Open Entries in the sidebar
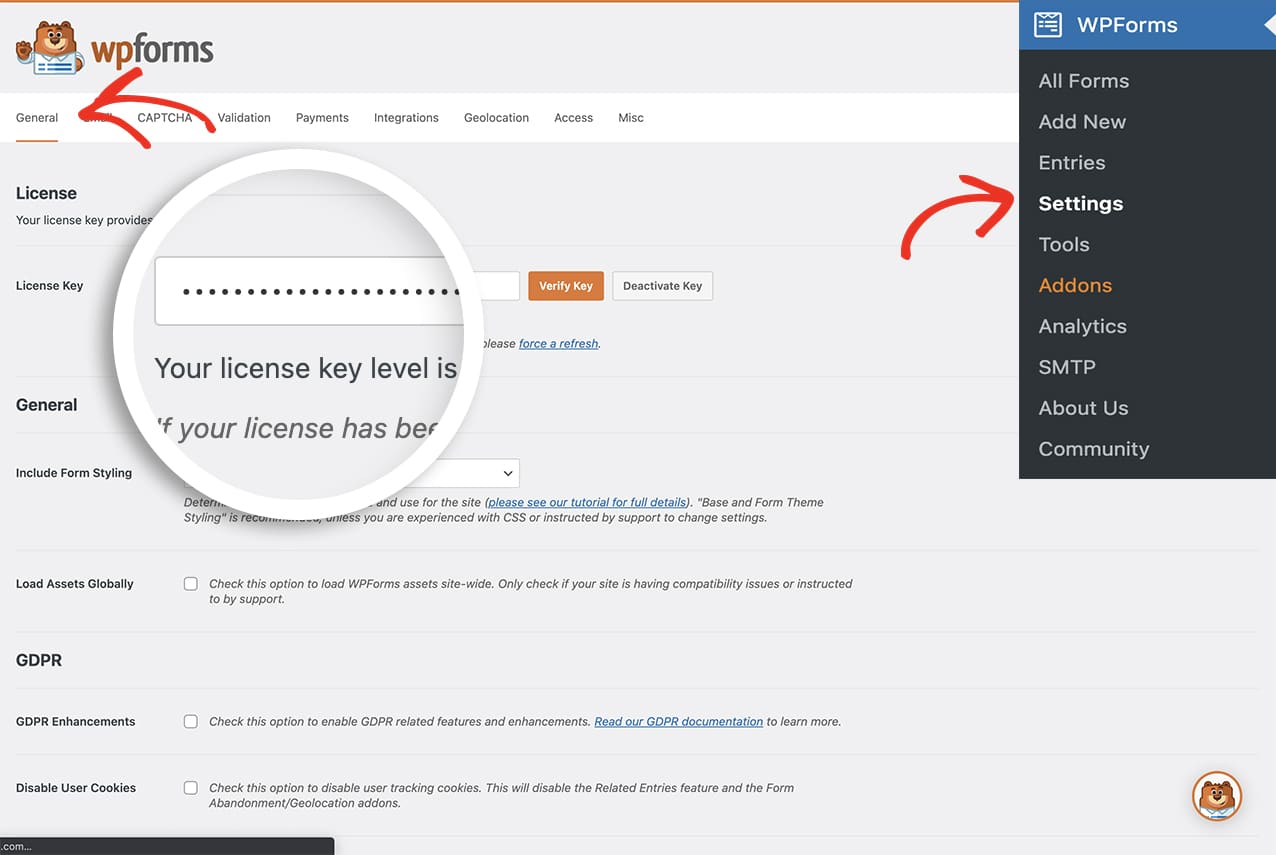The height and width of the screenshot is (855, 1276). [1072, 163]
